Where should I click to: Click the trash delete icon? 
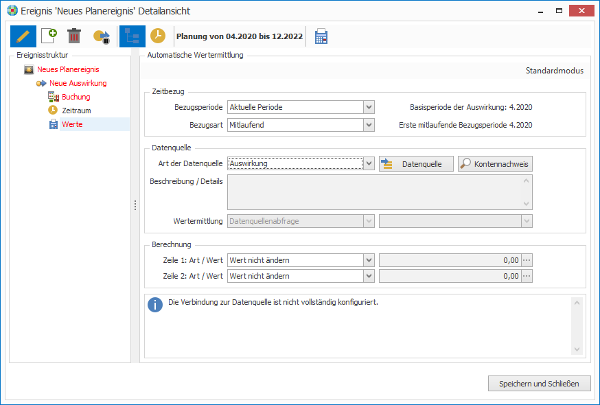coord(74,36)
